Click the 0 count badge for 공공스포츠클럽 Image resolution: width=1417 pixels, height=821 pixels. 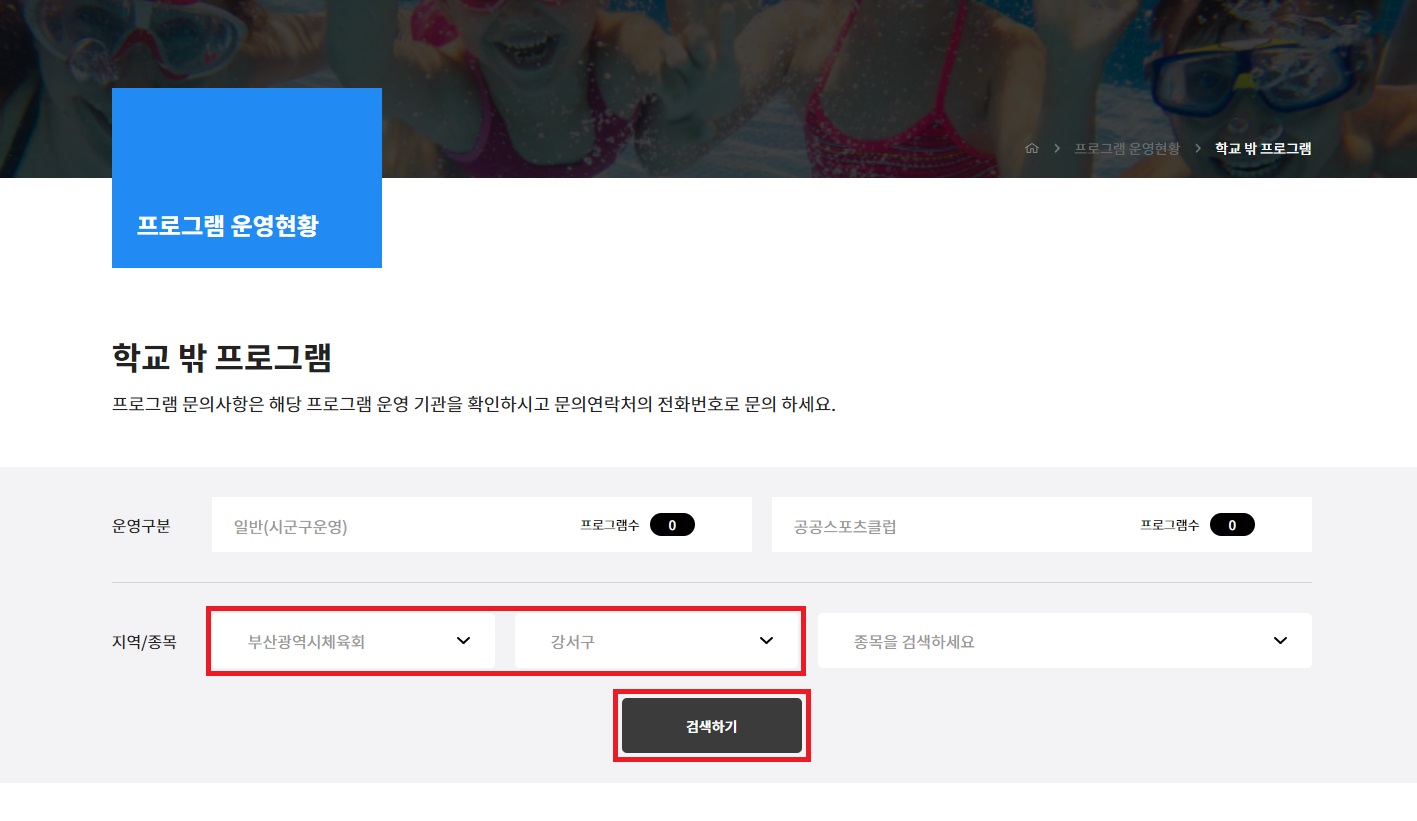(1232, 525)
